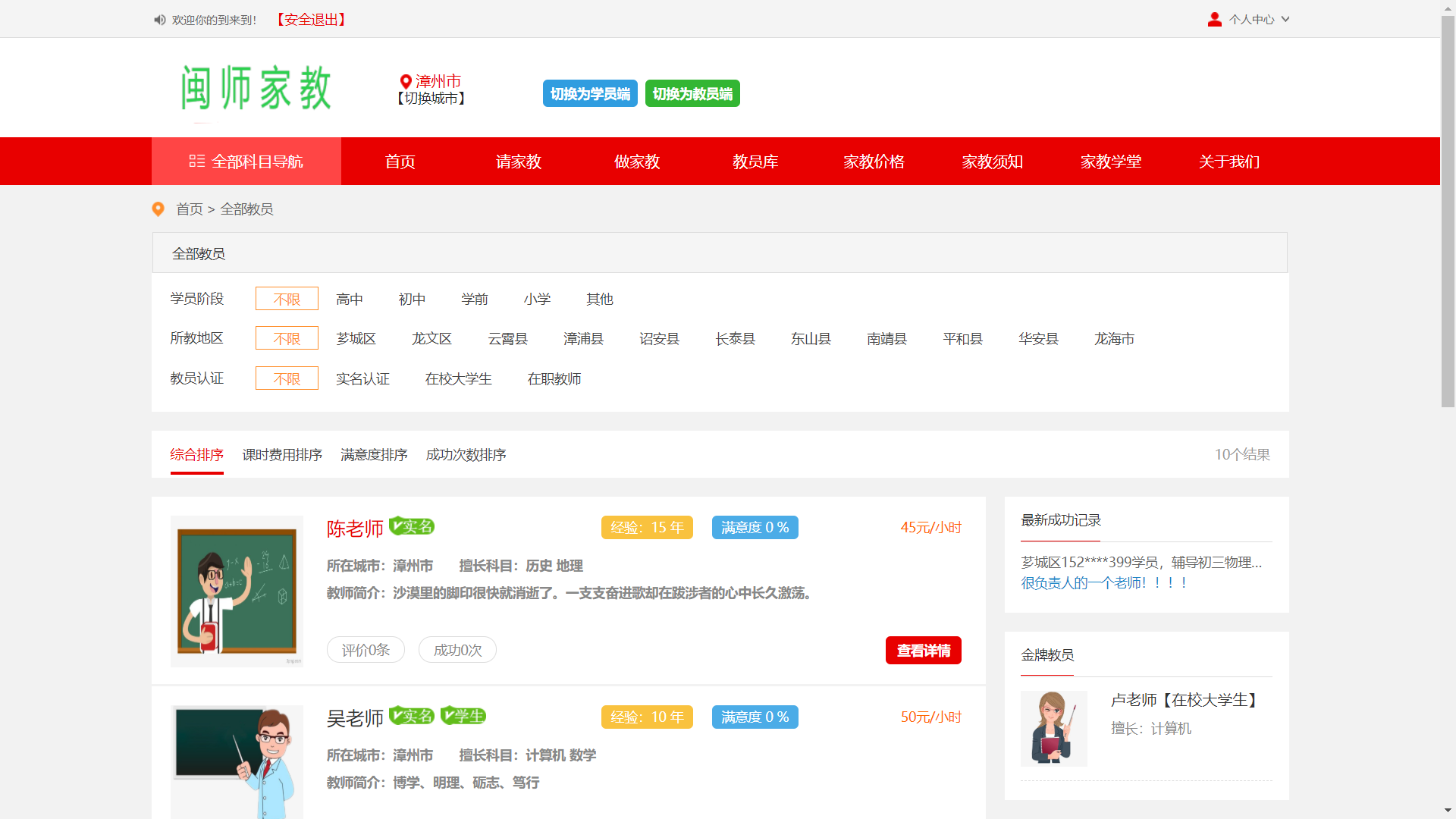1456x819 pixels.
Task: Expand the 个人中心 dropdown arrow
Action: [x=1285, y=20]
